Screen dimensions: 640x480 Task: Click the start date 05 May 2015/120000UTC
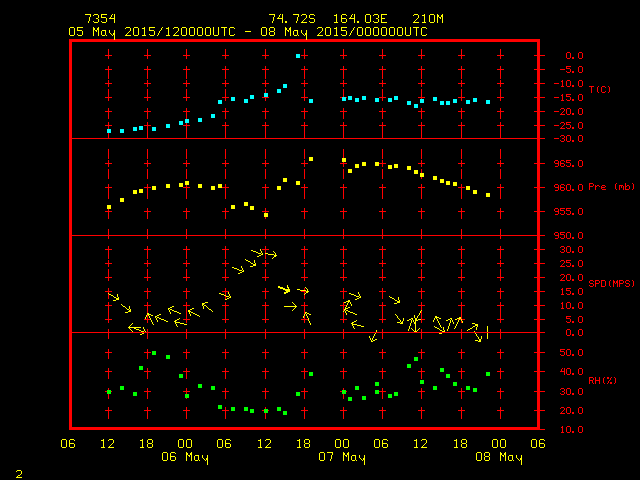click(x=153, y=31)
